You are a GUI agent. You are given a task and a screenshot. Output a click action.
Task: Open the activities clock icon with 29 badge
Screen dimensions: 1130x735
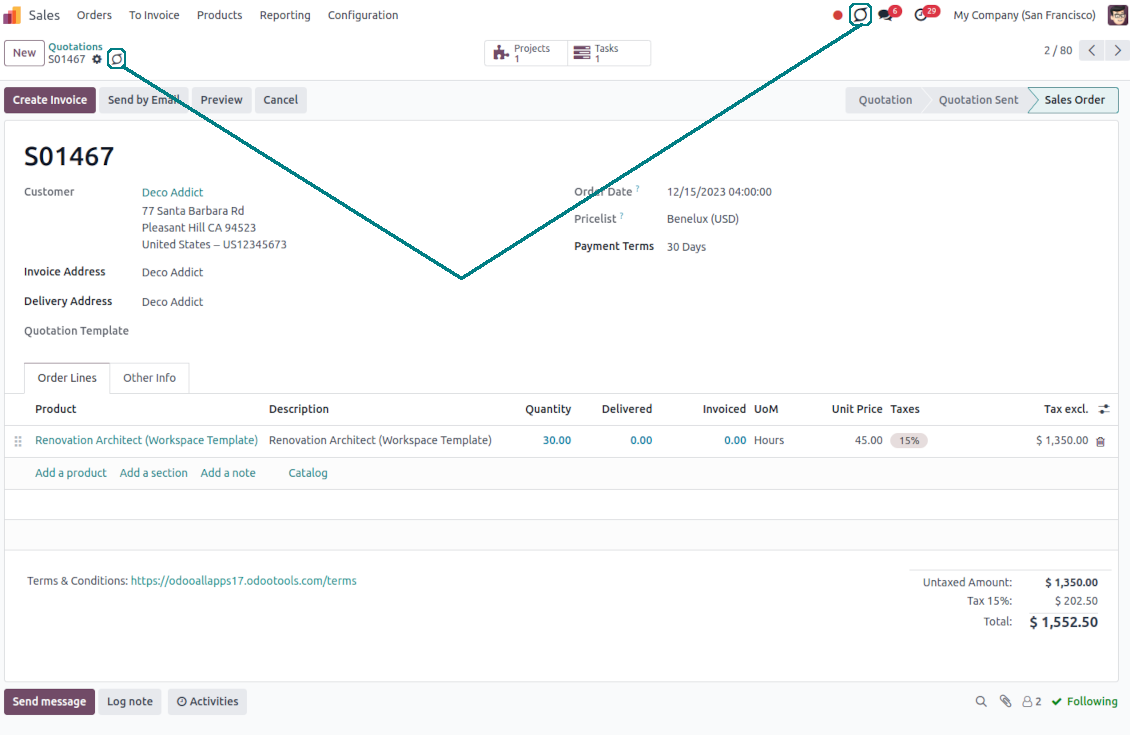pyautogui.click(x=921, y=15)
